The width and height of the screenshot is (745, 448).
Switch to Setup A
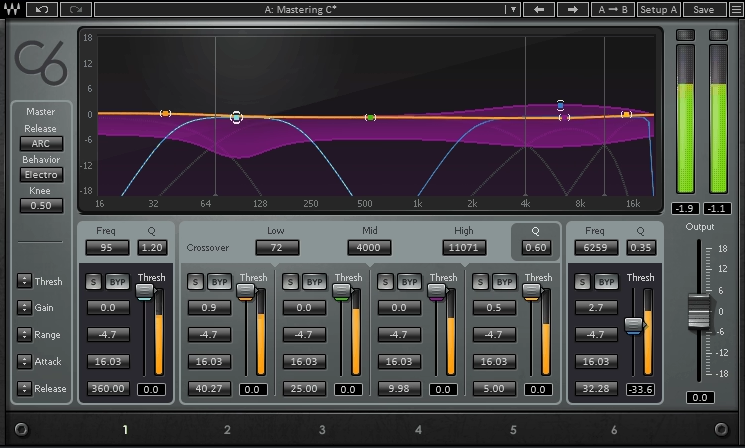coord(659,10)
